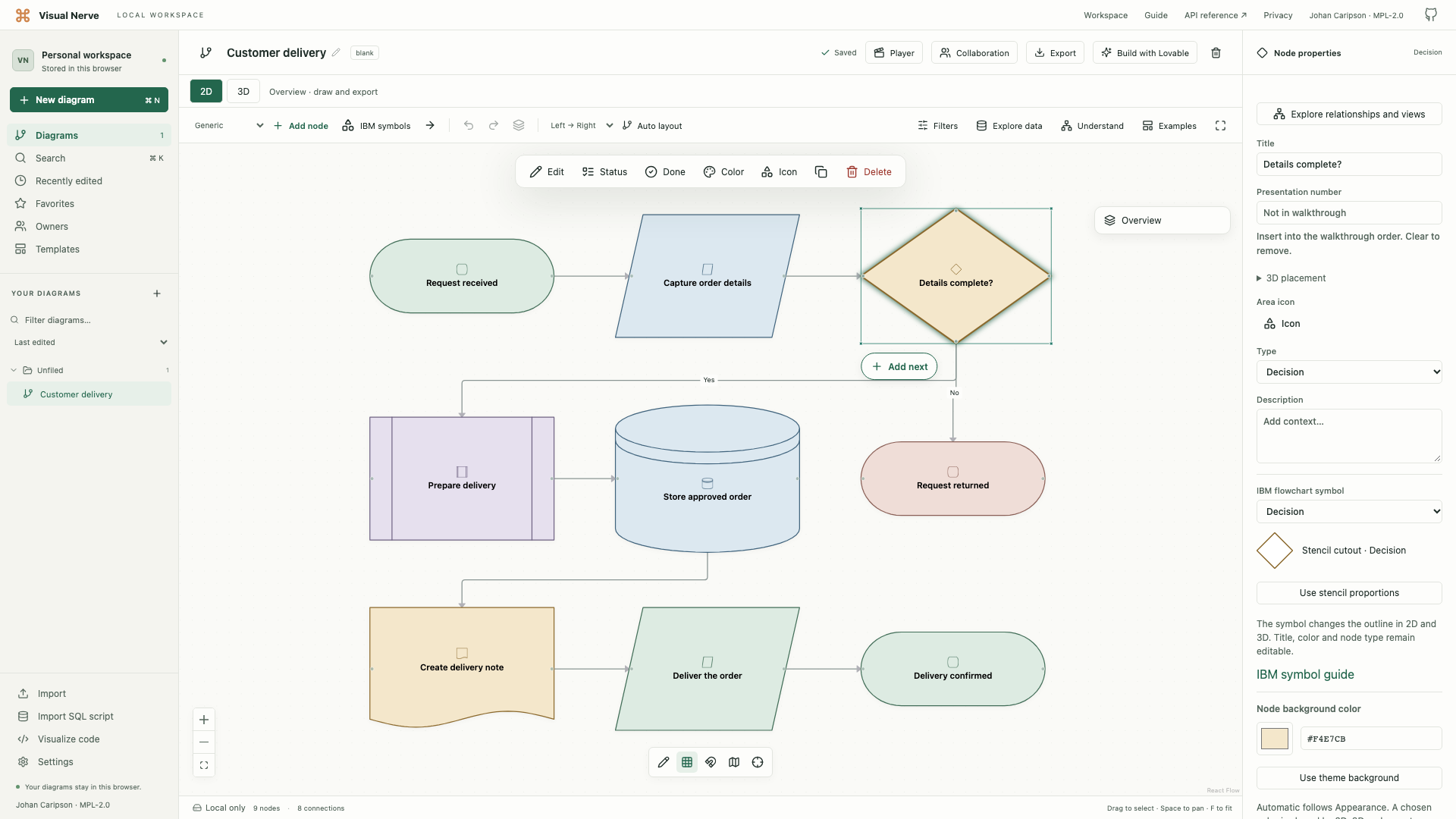The image size is (1456, 819).
Task: Open the Type Decision dropdown
Action: pyautogui.click(x=1349, y=372)
